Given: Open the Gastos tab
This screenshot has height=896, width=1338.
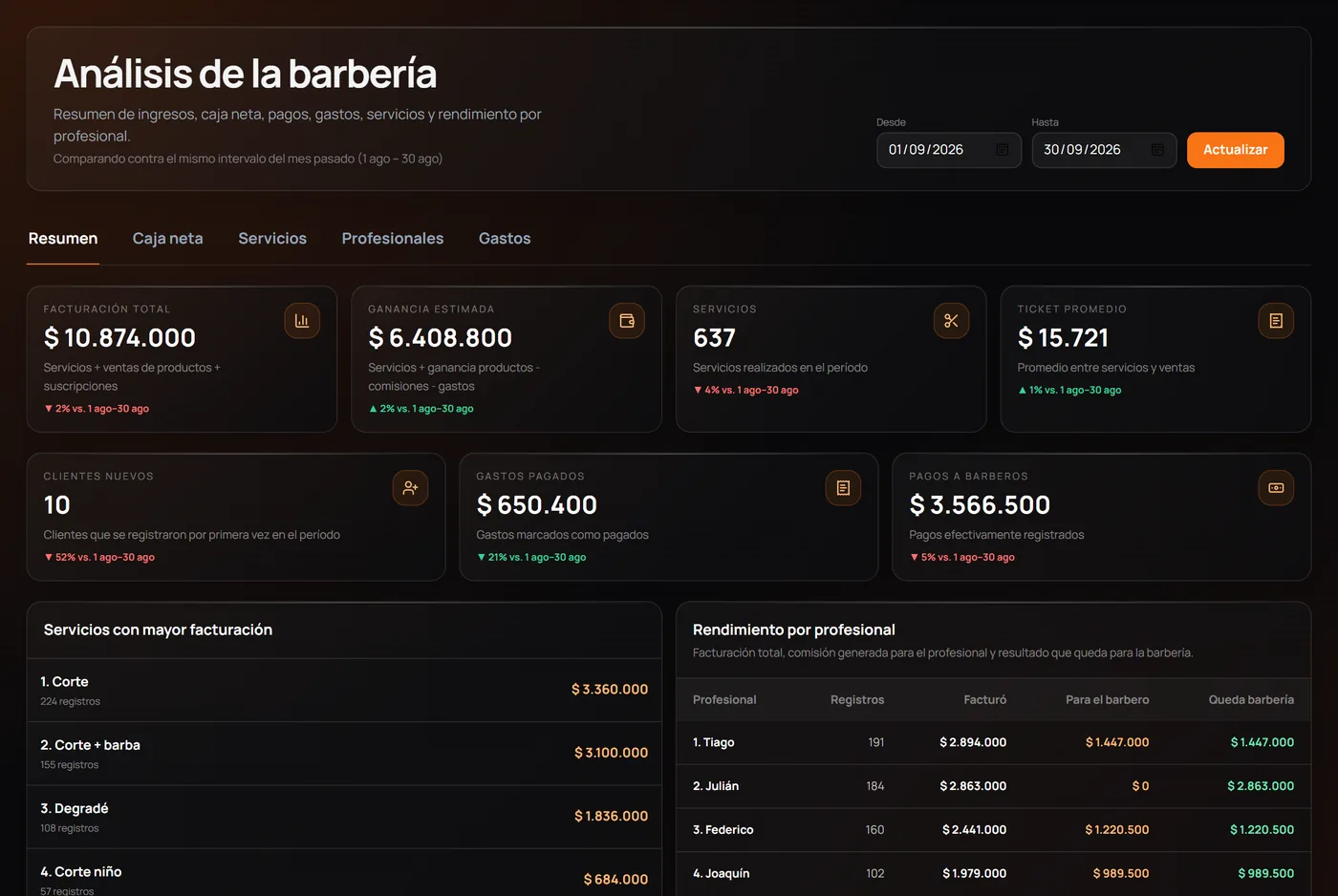Looking at the screenshot, I should (x=505, y=239).
